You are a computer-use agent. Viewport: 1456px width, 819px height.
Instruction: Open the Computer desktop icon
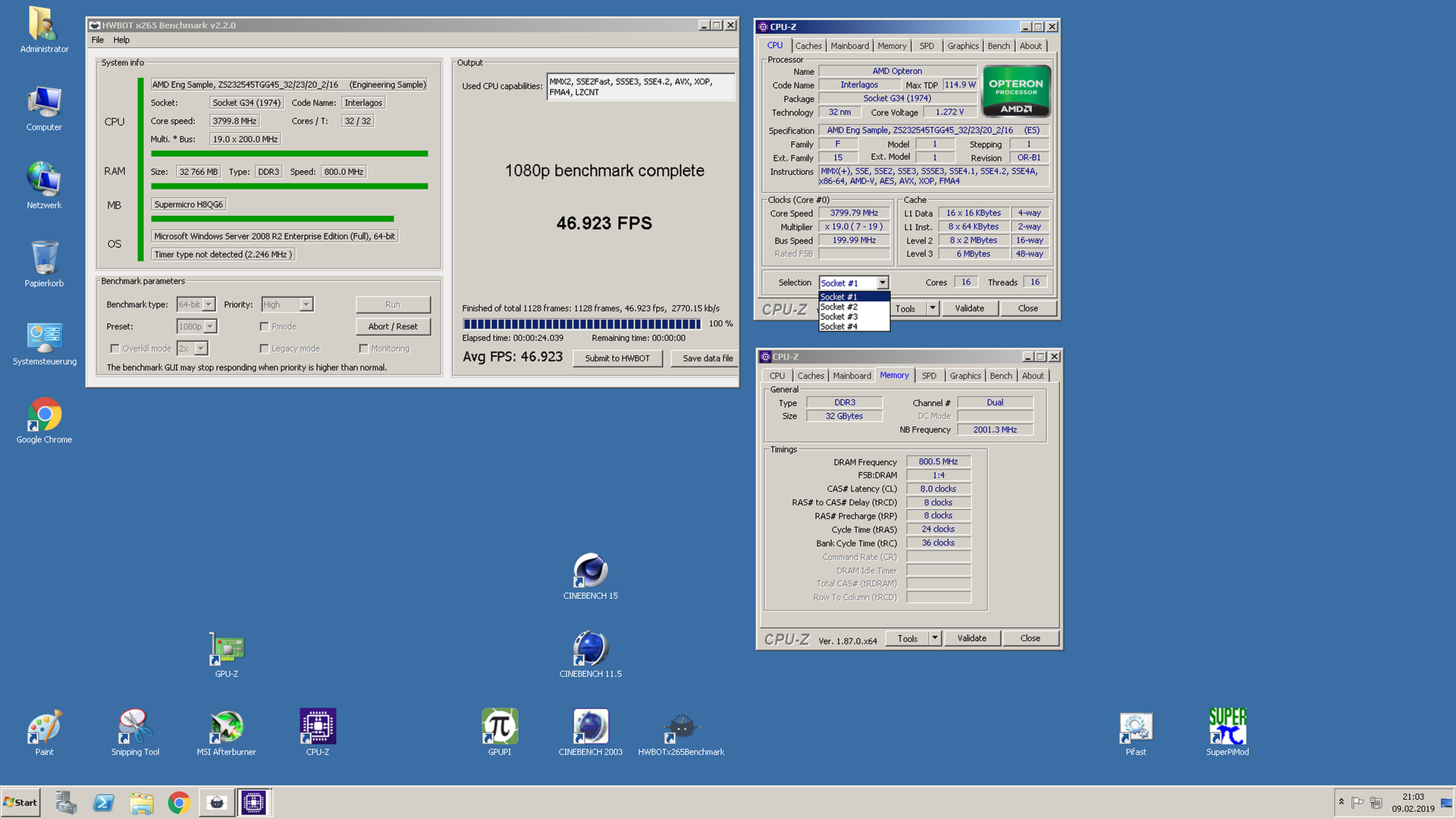(x=44, y=108)
